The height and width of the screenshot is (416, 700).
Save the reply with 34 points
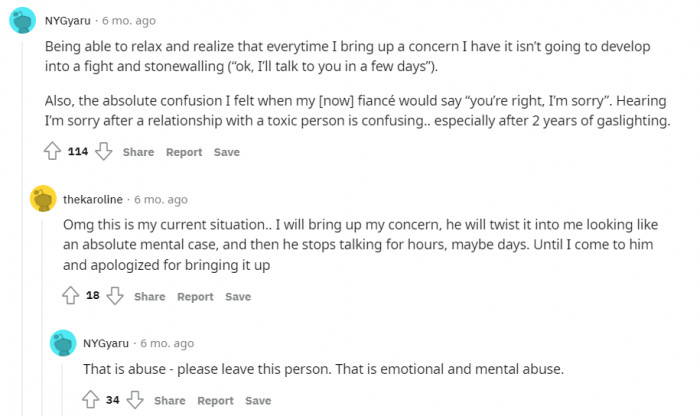click(x=258, y=400)
